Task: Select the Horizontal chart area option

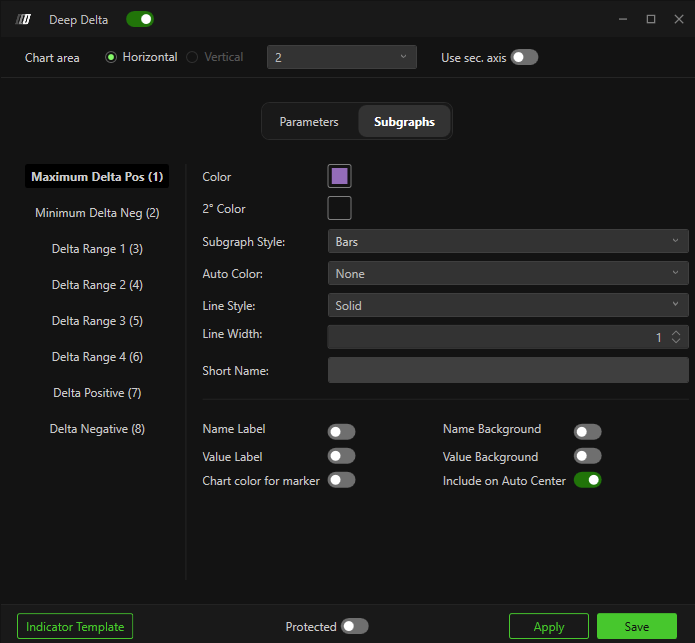Action: pos(112,57)
